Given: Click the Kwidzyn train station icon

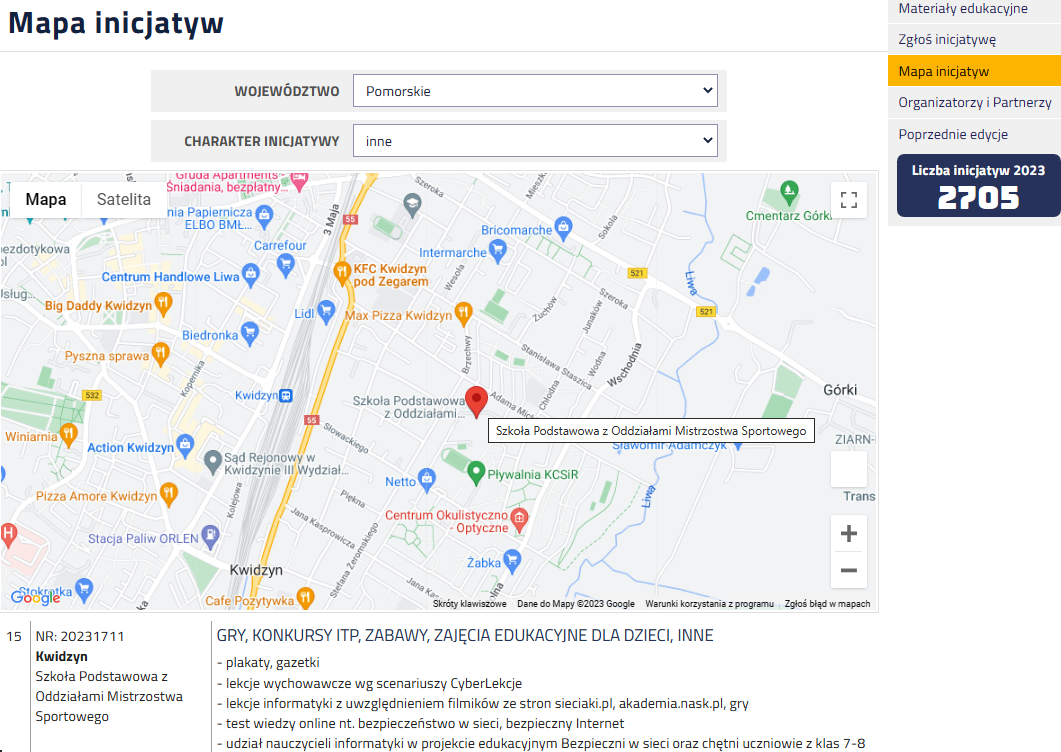Looking at the screenshot, I should point(286,395).
